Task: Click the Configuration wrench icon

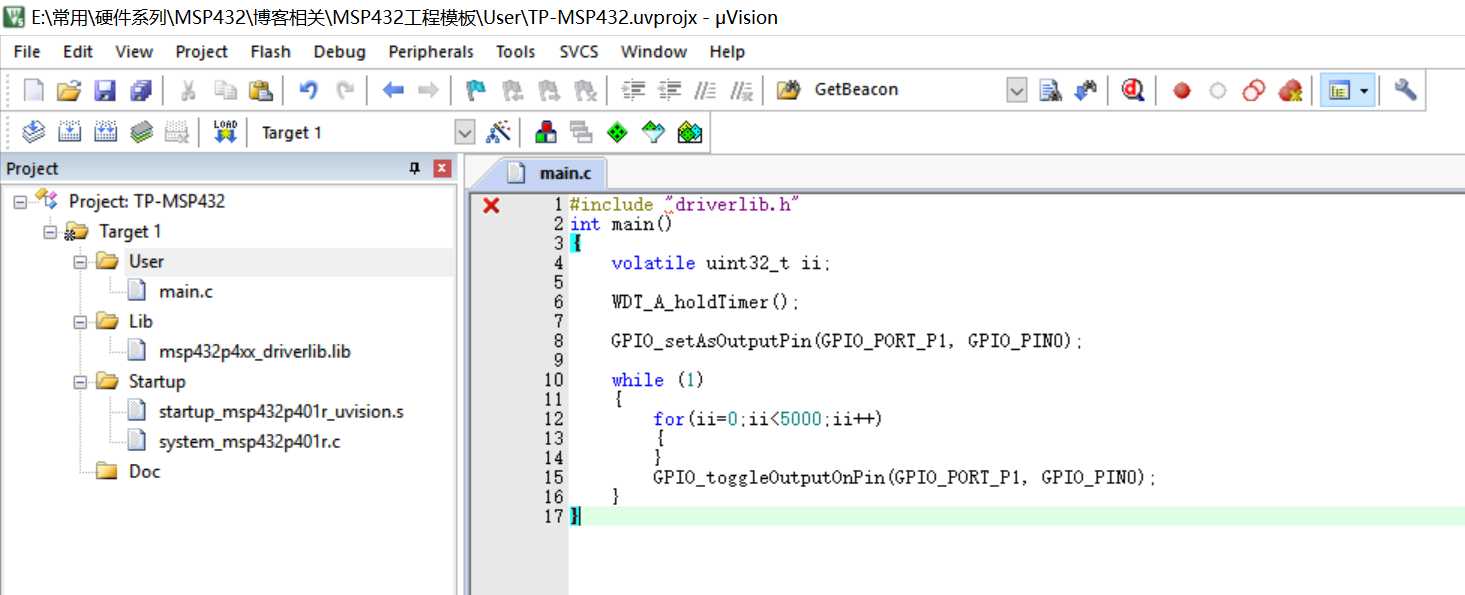Action: pos(1405,90)
